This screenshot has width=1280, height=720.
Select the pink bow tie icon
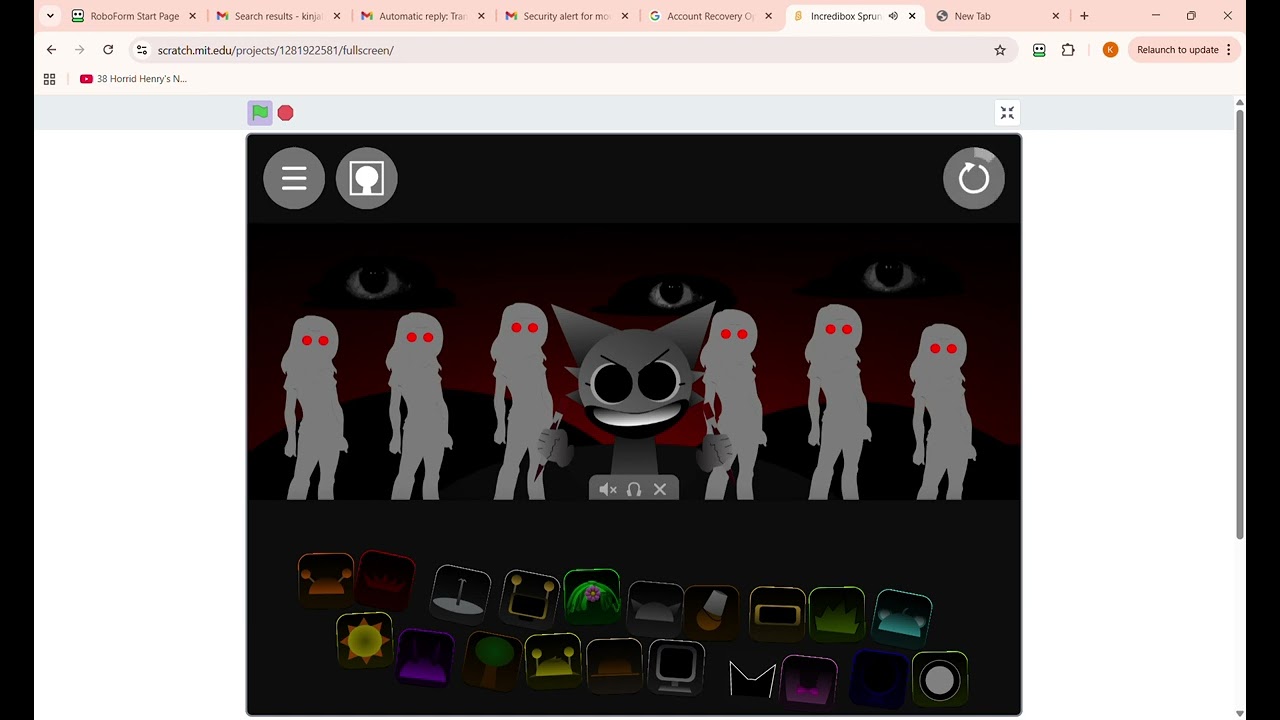pyautogui.click(x=809, y=681)
